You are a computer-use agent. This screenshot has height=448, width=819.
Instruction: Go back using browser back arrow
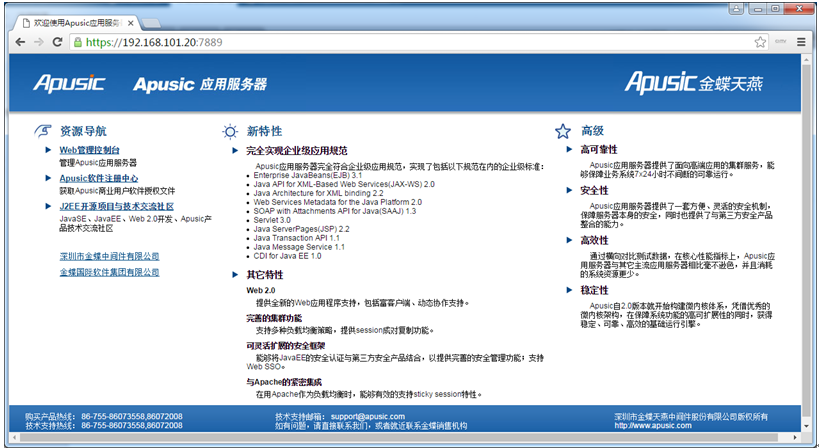click(20, 42)
